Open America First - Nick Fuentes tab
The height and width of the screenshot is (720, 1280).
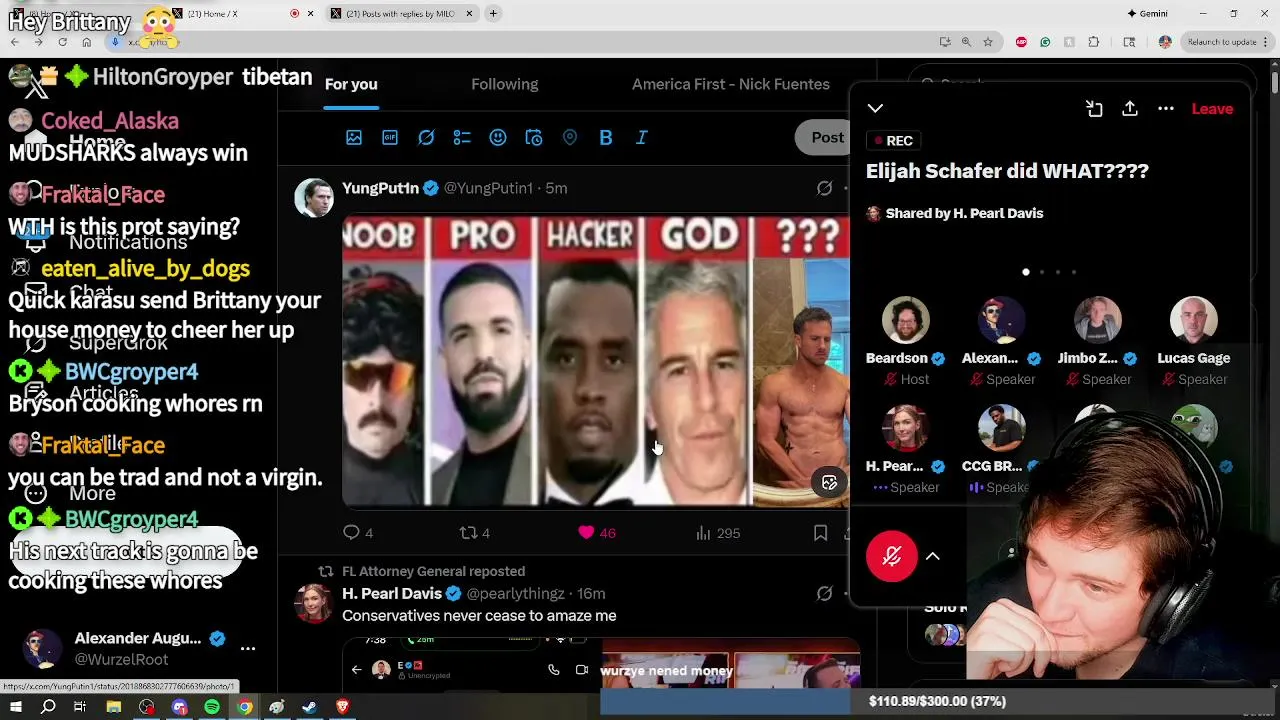point(731,84)
